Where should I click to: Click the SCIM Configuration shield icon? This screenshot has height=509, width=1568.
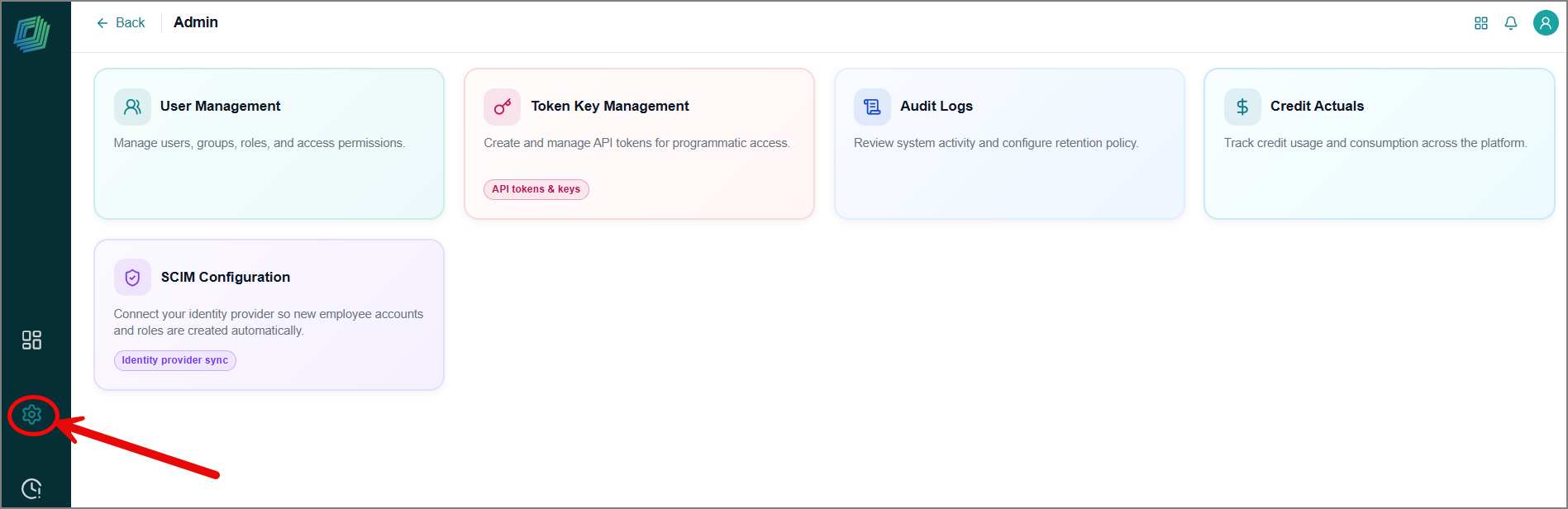(132, 278)
